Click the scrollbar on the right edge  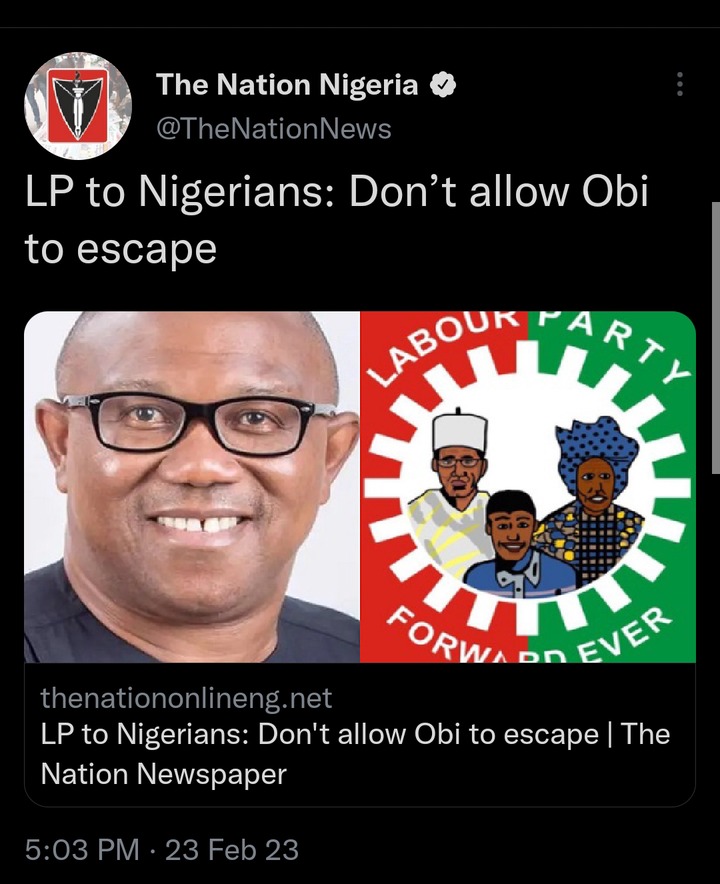[715, 338]
